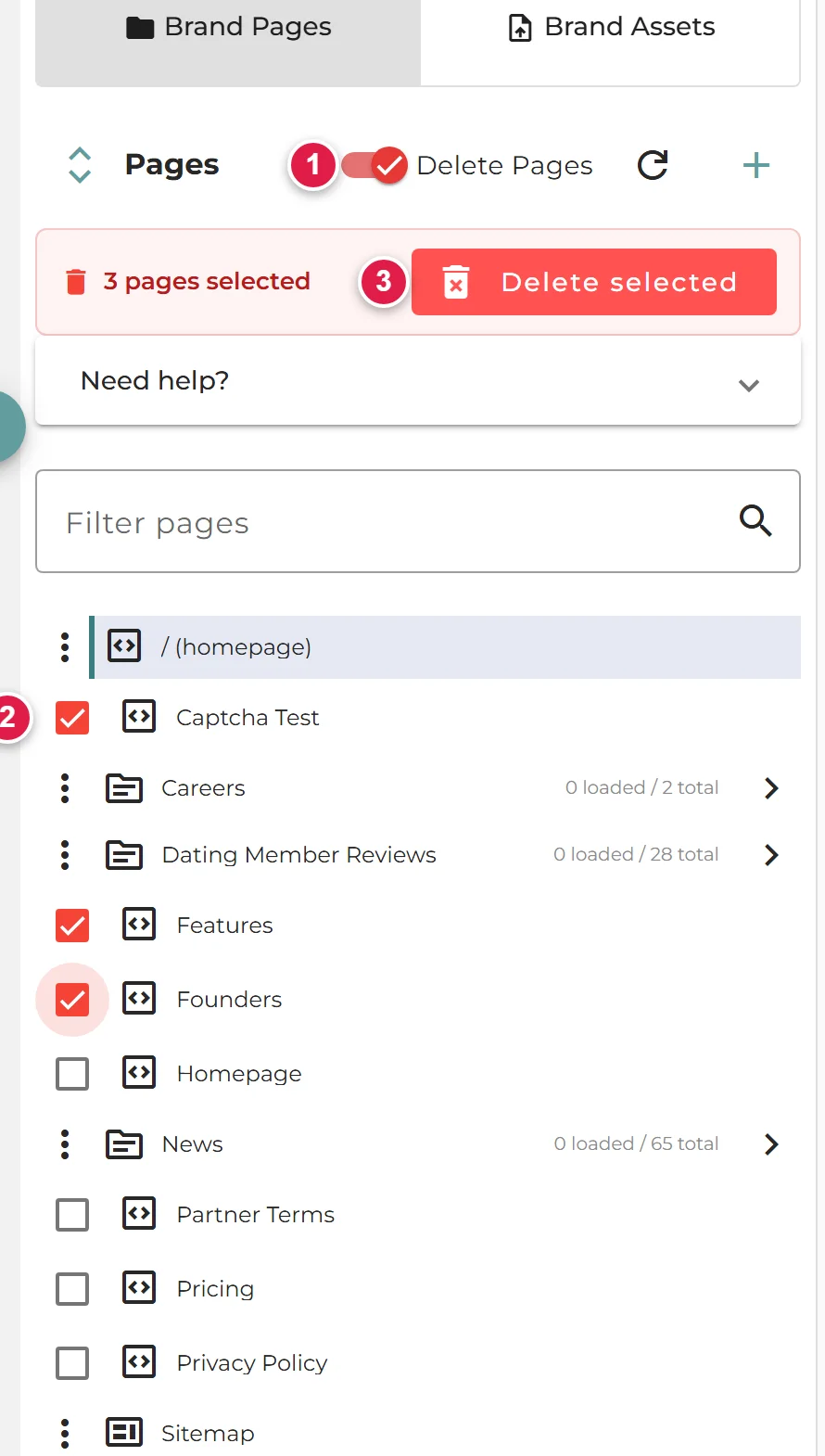Click the search magnifier icon
The width and height of the screenshot is (825, 1456).
coord(755,521)
